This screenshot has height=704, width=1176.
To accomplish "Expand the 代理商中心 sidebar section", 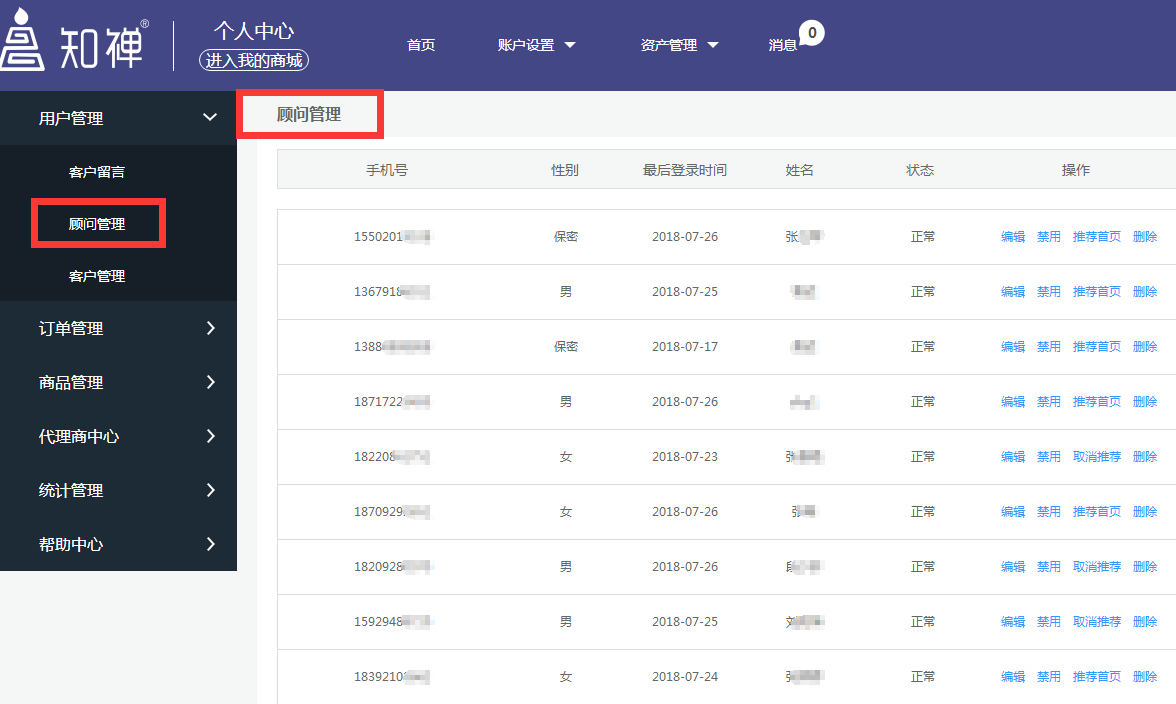I will point(118,436).
